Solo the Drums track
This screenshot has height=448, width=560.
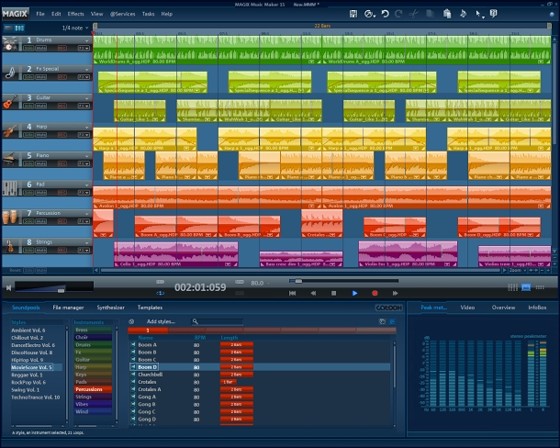[29, 48]
